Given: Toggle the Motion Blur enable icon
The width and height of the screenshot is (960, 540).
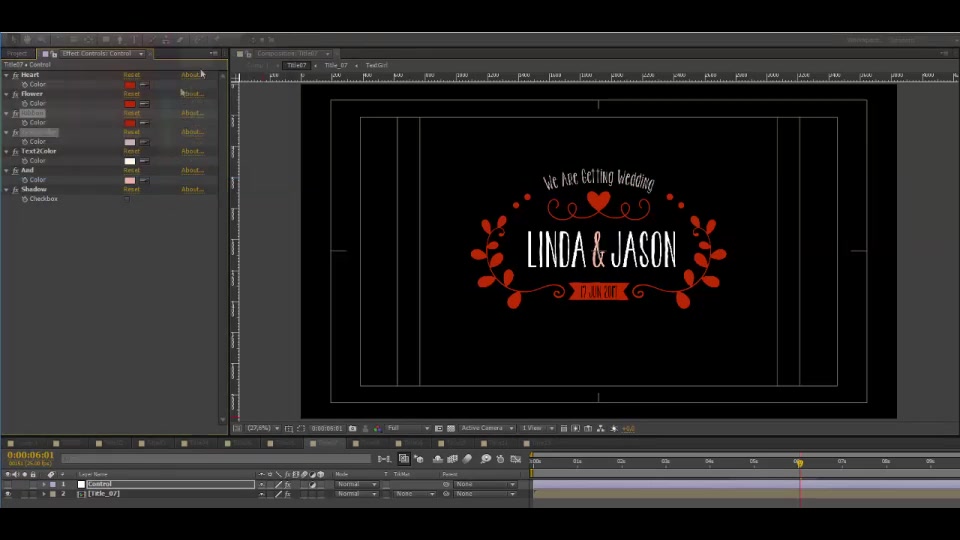Looking at the screenshot, I should pos(467,459).
